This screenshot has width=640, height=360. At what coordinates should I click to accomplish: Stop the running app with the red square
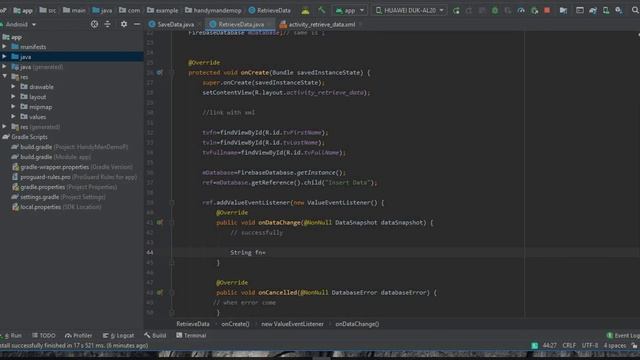547,10
